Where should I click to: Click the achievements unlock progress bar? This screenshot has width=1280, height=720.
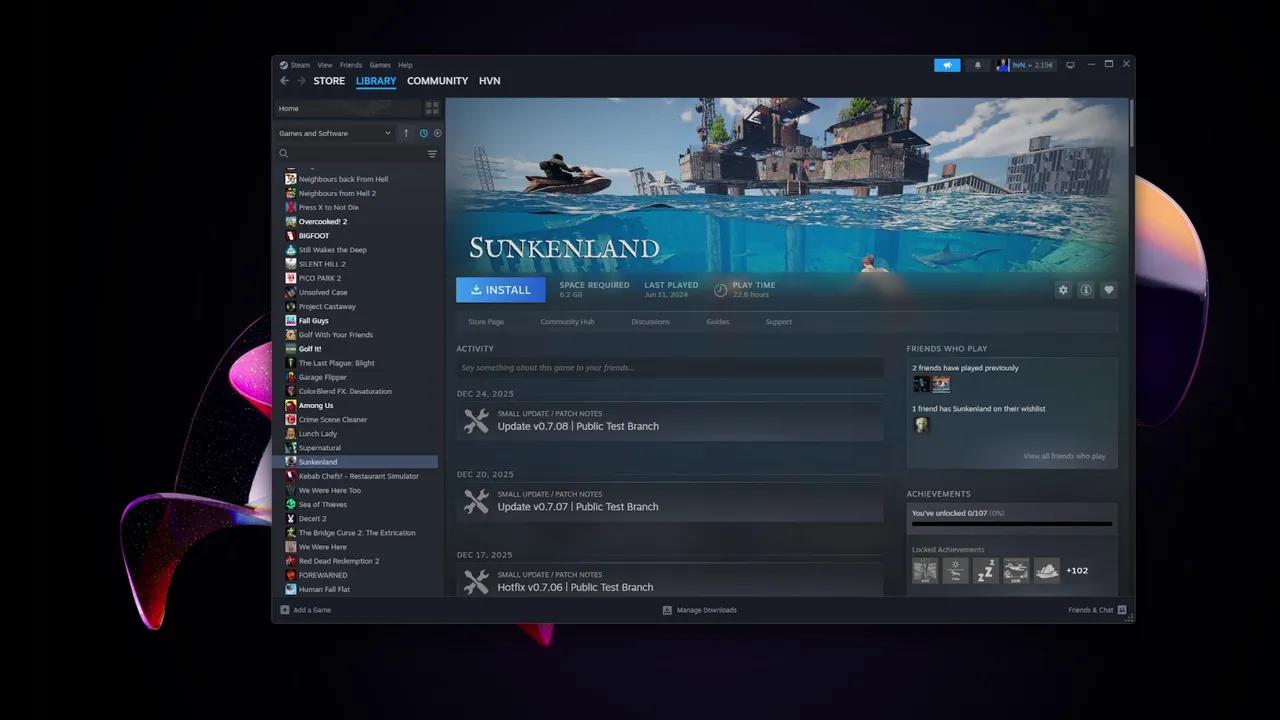click(1011, 523)
